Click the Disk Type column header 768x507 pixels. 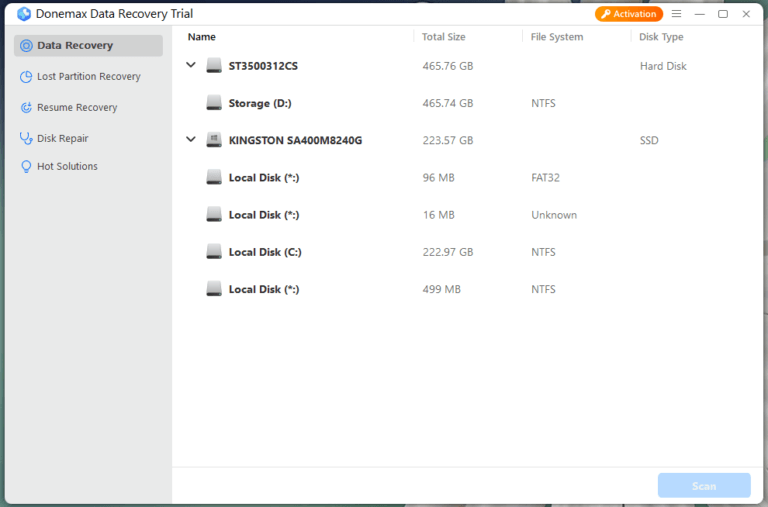pos(661,37)
